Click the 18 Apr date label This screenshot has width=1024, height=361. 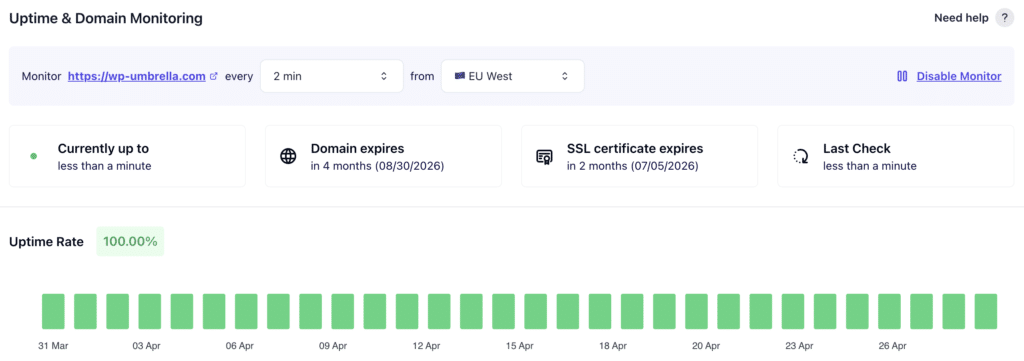[x=613, y=345]
